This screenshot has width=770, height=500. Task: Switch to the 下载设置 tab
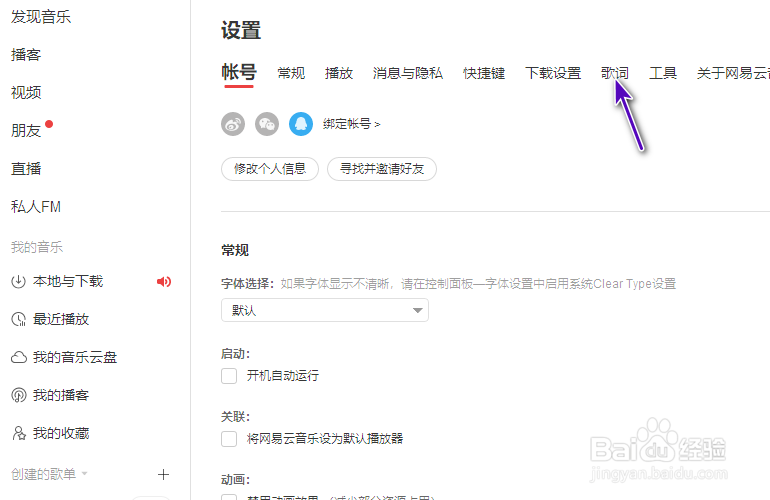coord(553,73)
